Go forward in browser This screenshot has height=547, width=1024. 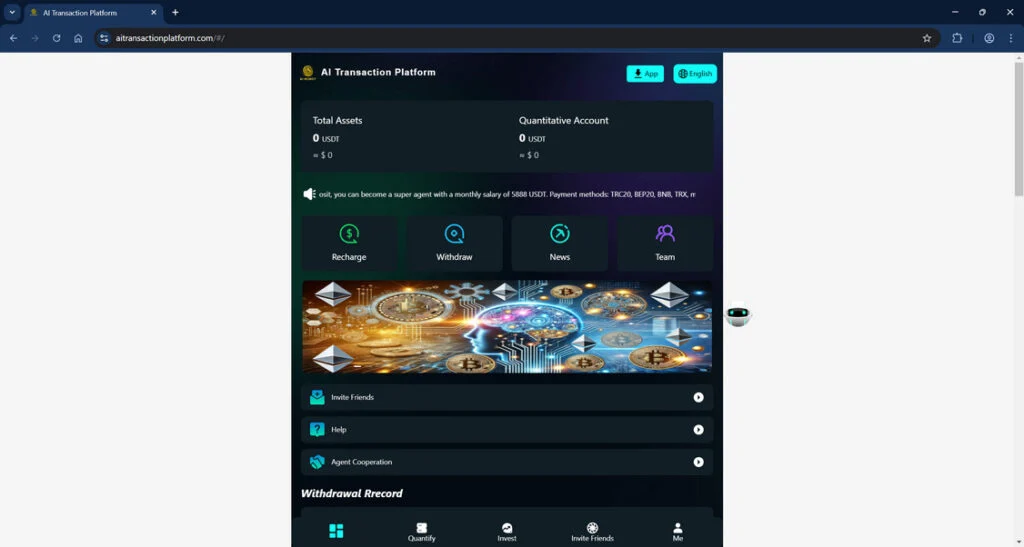click(x=35, y=38)
